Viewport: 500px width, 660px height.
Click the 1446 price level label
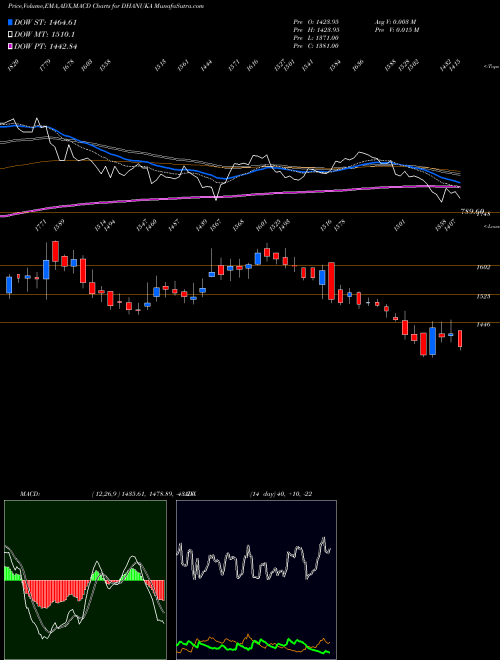[x=483, y=325]
